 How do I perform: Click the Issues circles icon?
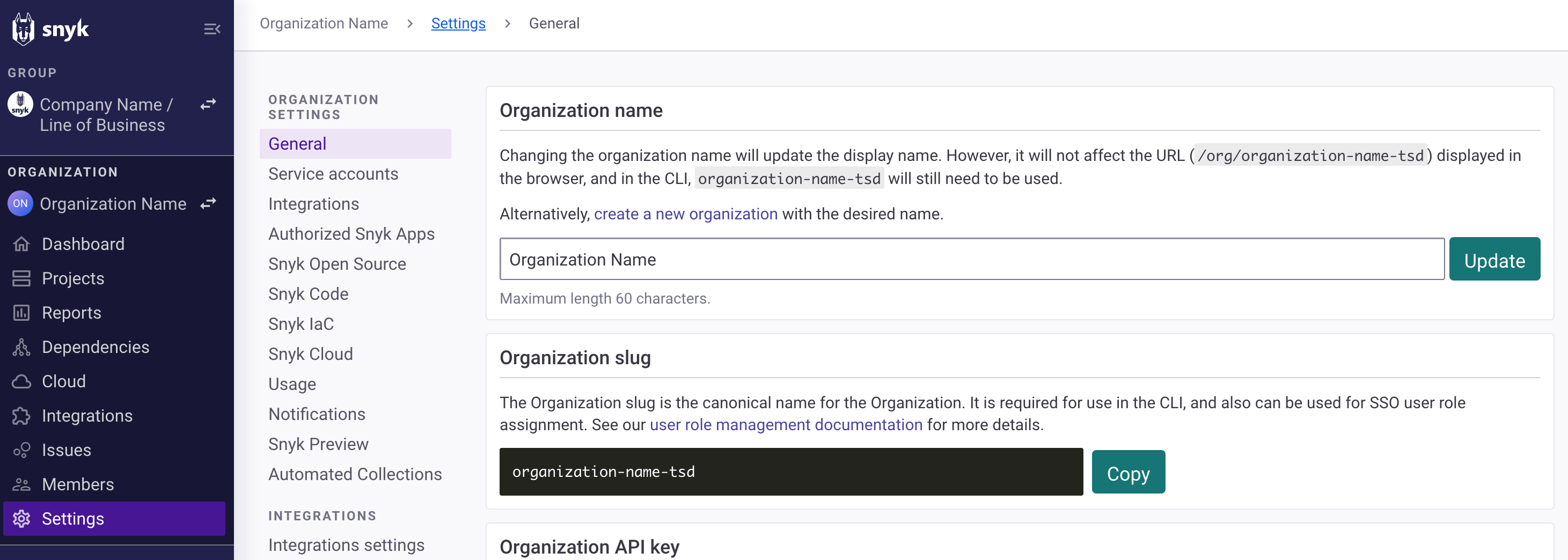[x=21, y=451]
